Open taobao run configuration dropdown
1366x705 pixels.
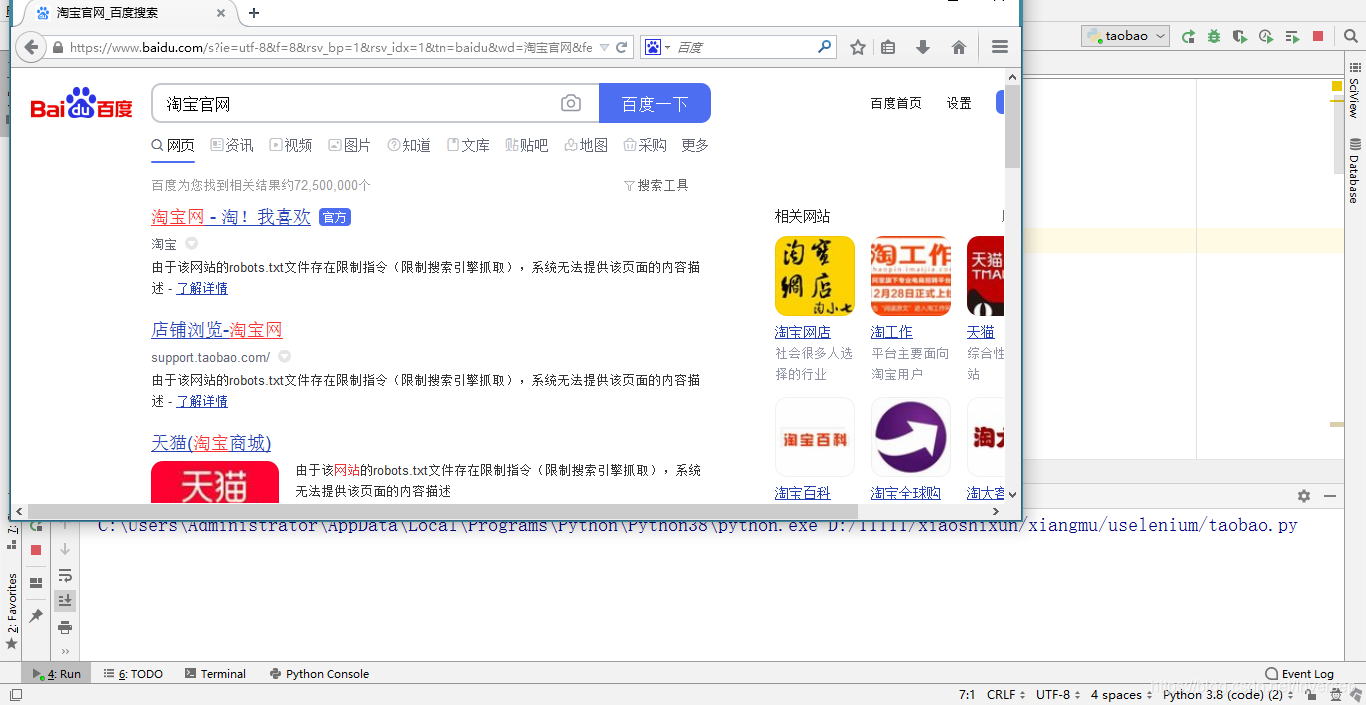pos(1126,36)
